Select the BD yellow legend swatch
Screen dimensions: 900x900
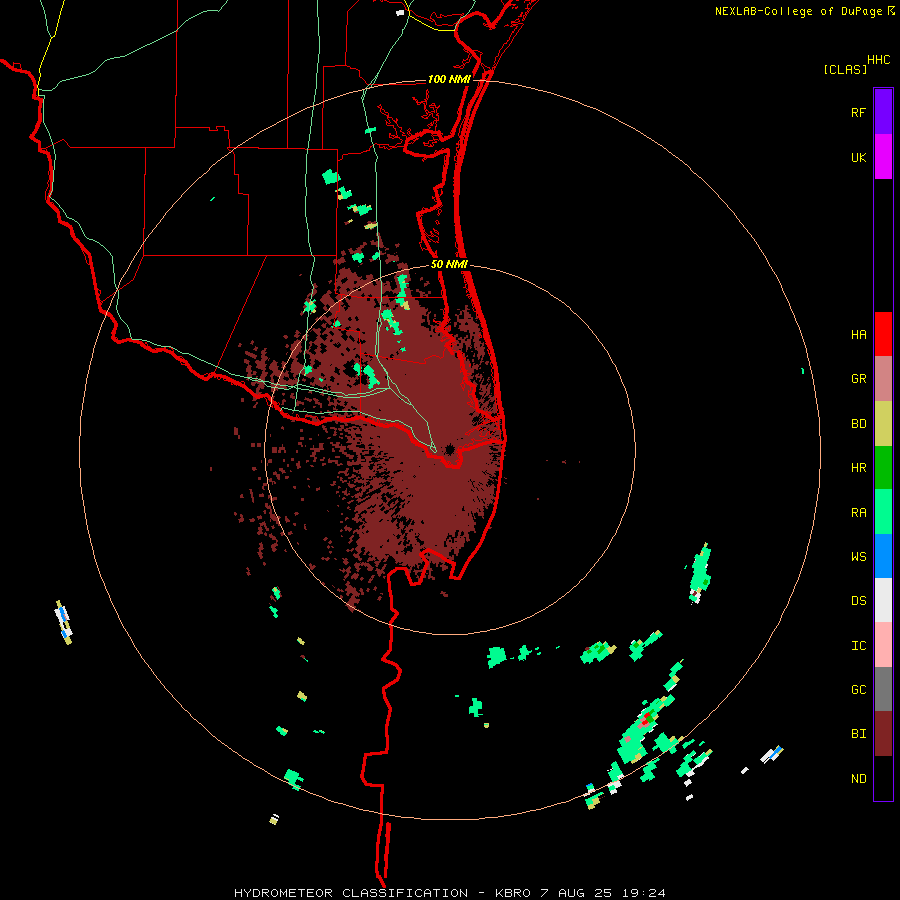883,424
